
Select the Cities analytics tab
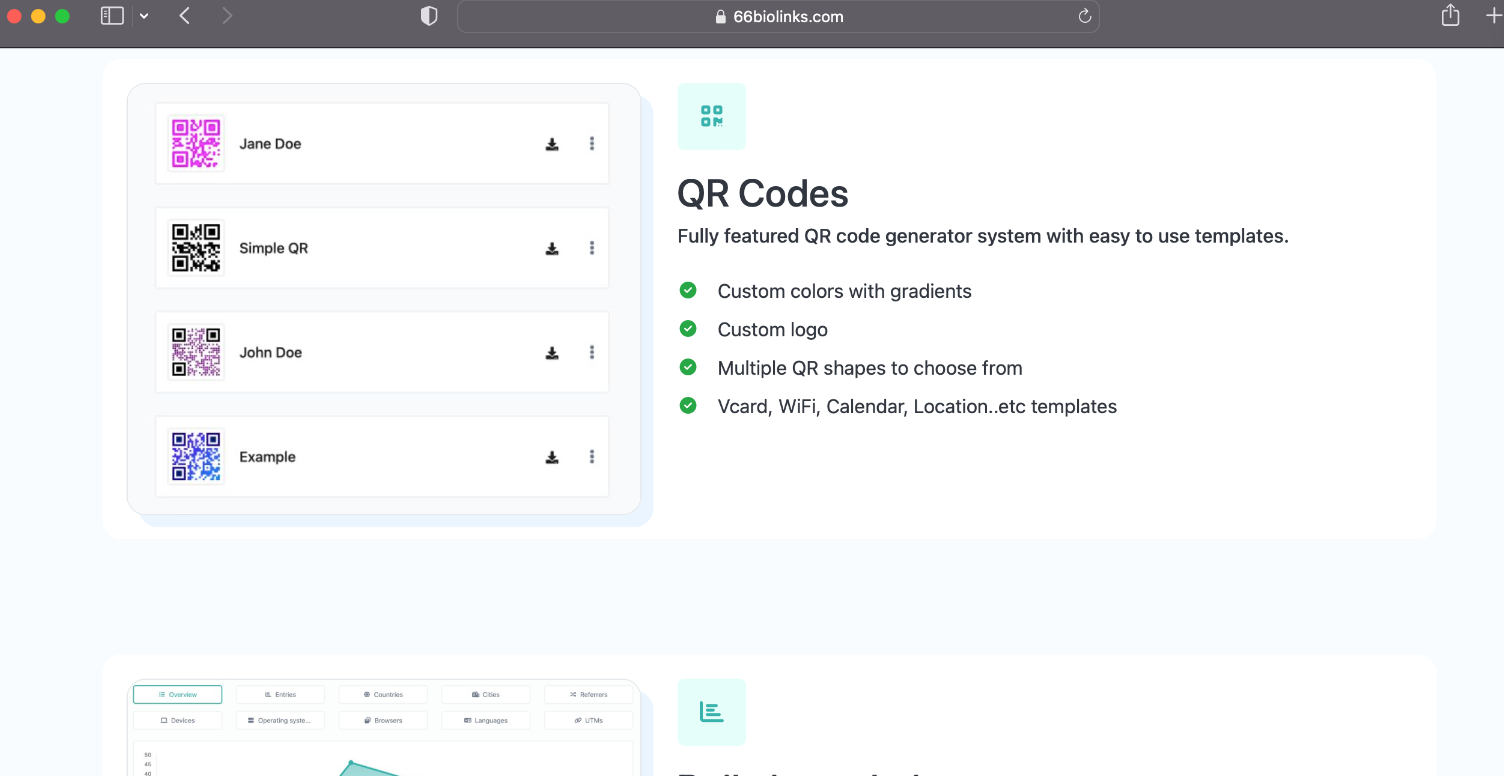coord(486,694)
